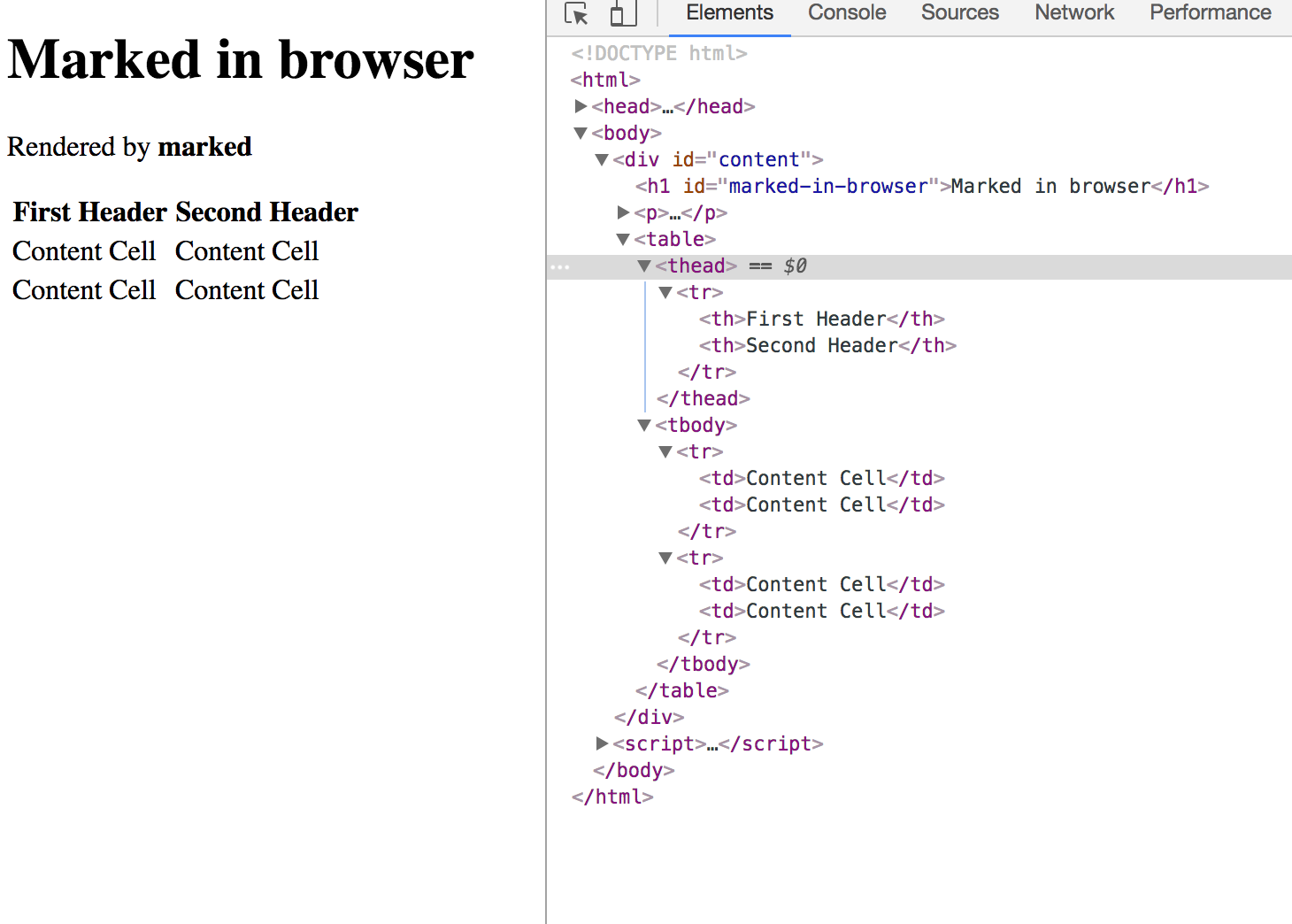Activate the inspect element tool

click(x=575, y=14)
